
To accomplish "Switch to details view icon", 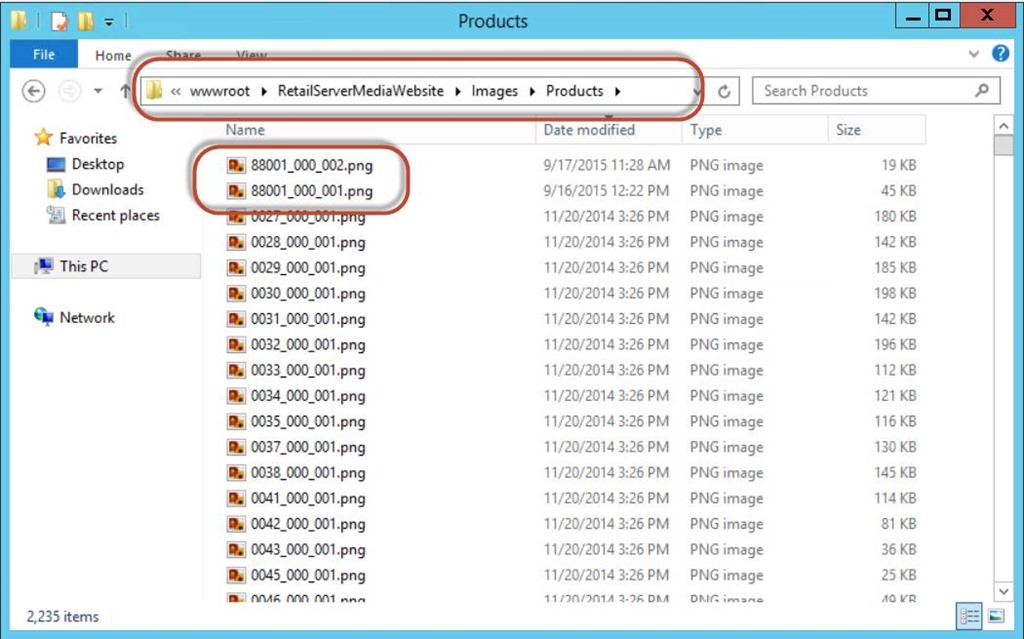I will (969, 615).
